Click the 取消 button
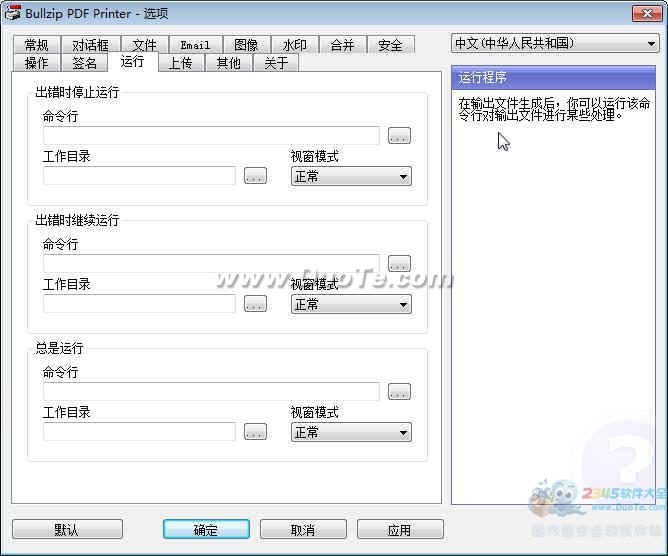 pyautogui.click(x=303, y=529)
